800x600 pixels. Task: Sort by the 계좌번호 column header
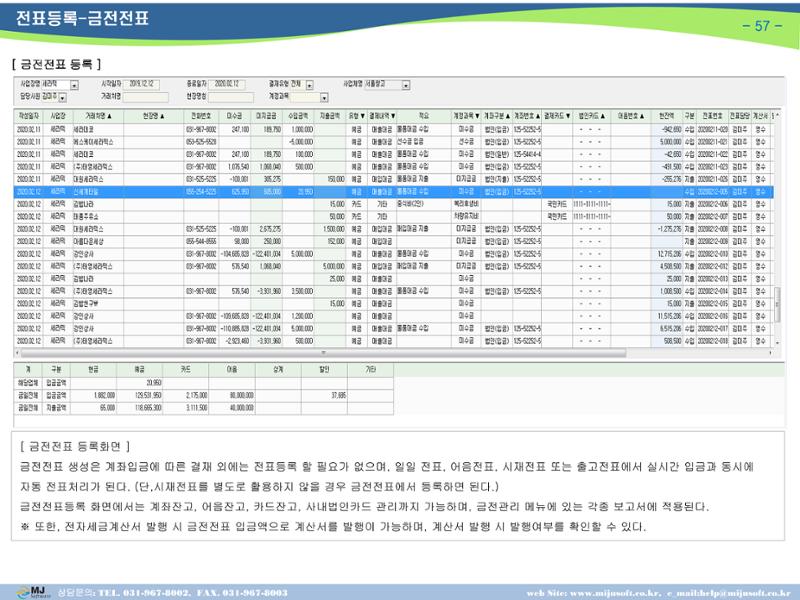(527, 116)
